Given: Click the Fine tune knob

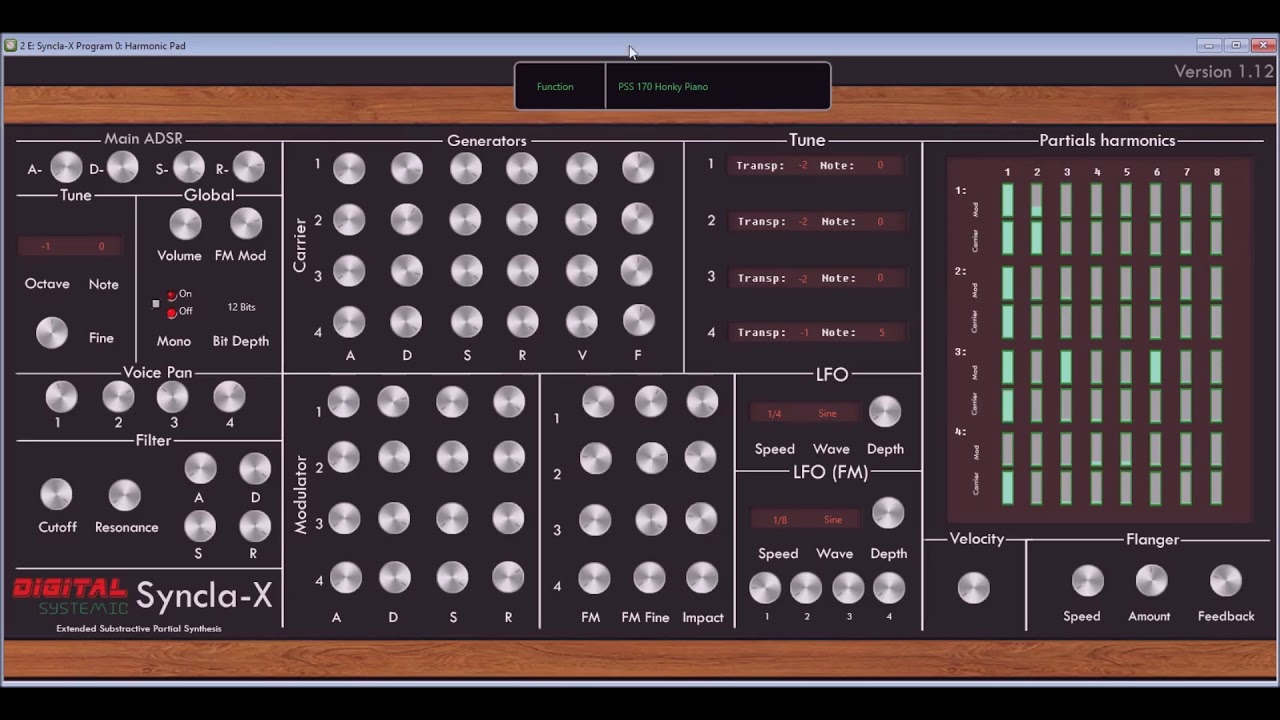Looking at the screenshot, I should pyautogui.click(x=52, y=332).
